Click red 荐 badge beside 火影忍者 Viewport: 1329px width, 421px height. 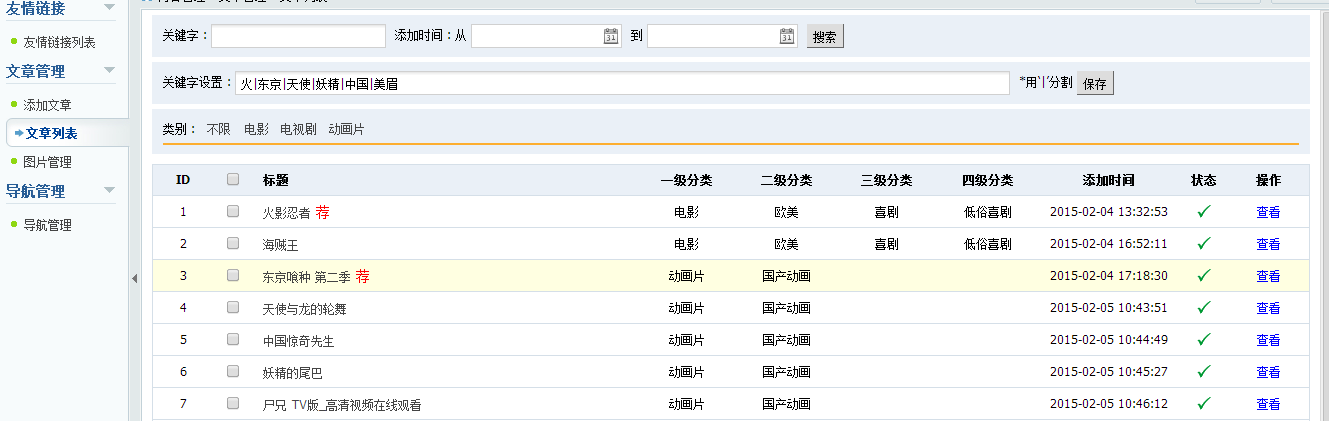pos(322,212)
